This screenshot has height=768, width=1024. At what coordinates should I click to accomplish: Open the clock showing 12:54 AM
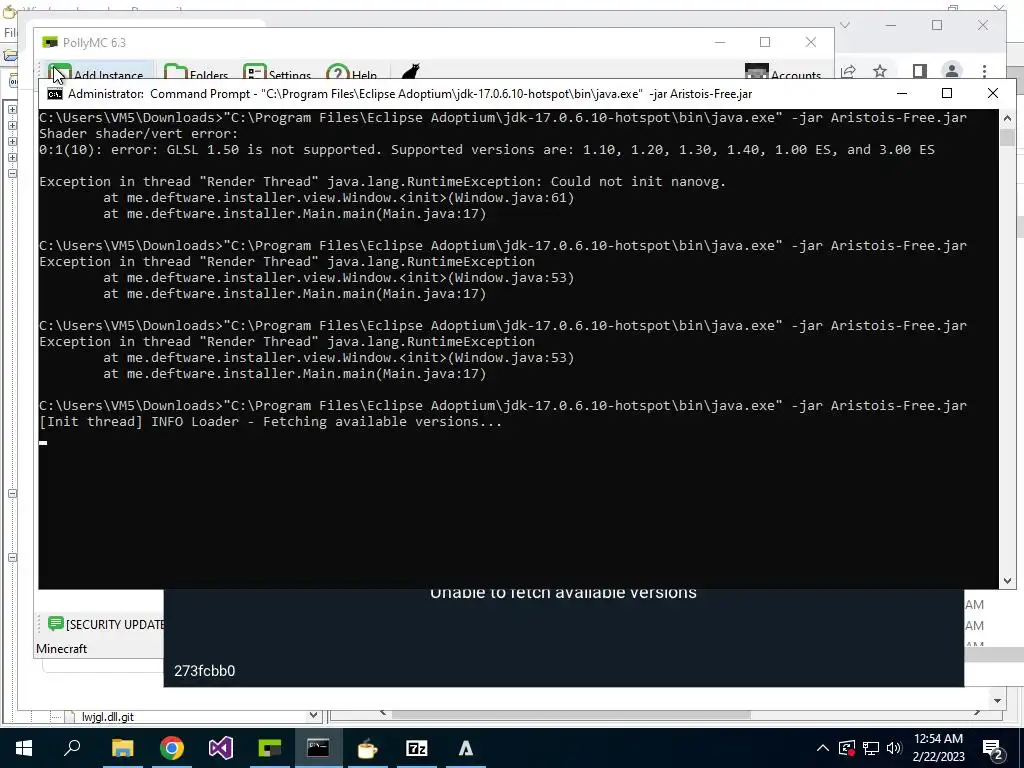tap(938, 748)
